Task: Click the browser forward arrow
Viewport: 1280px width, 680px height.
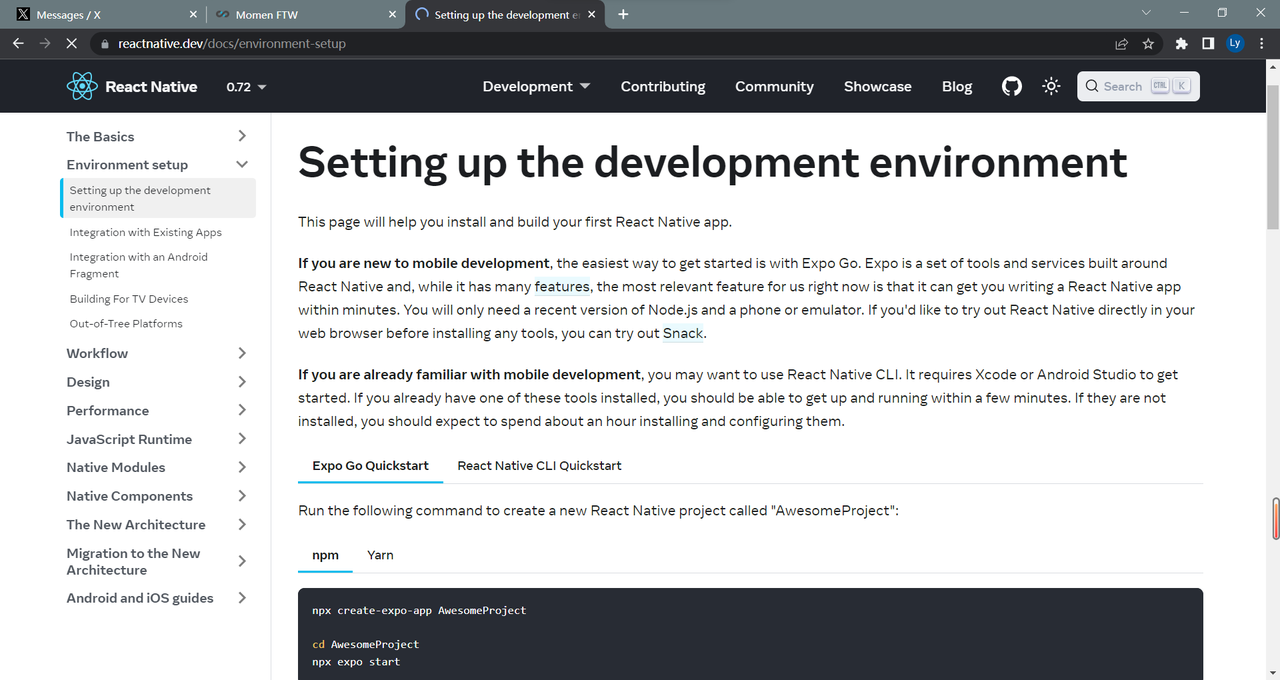Action: [x=45, y=44]
